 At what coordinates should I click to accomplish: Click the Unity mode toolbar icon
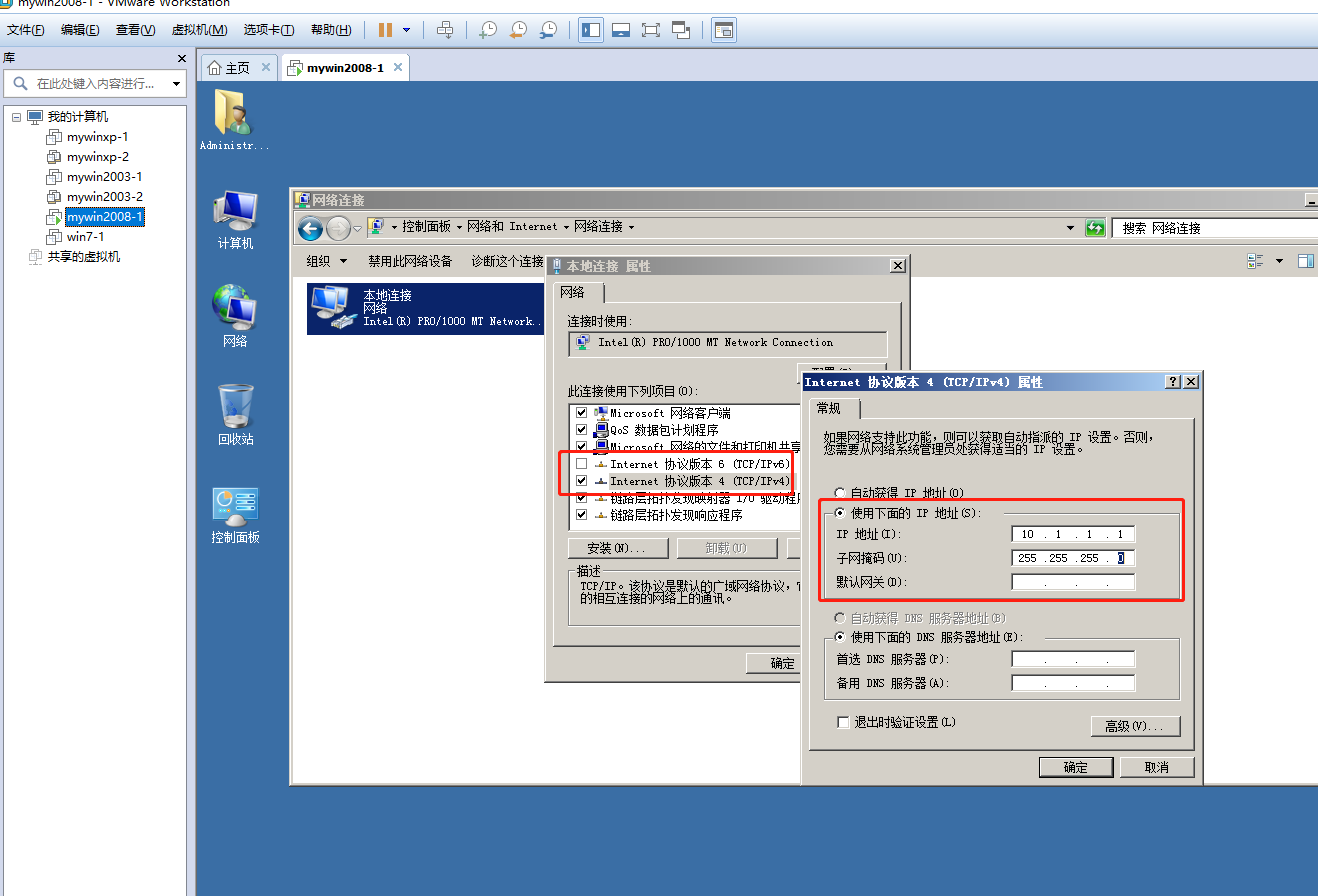coord(682,30)
